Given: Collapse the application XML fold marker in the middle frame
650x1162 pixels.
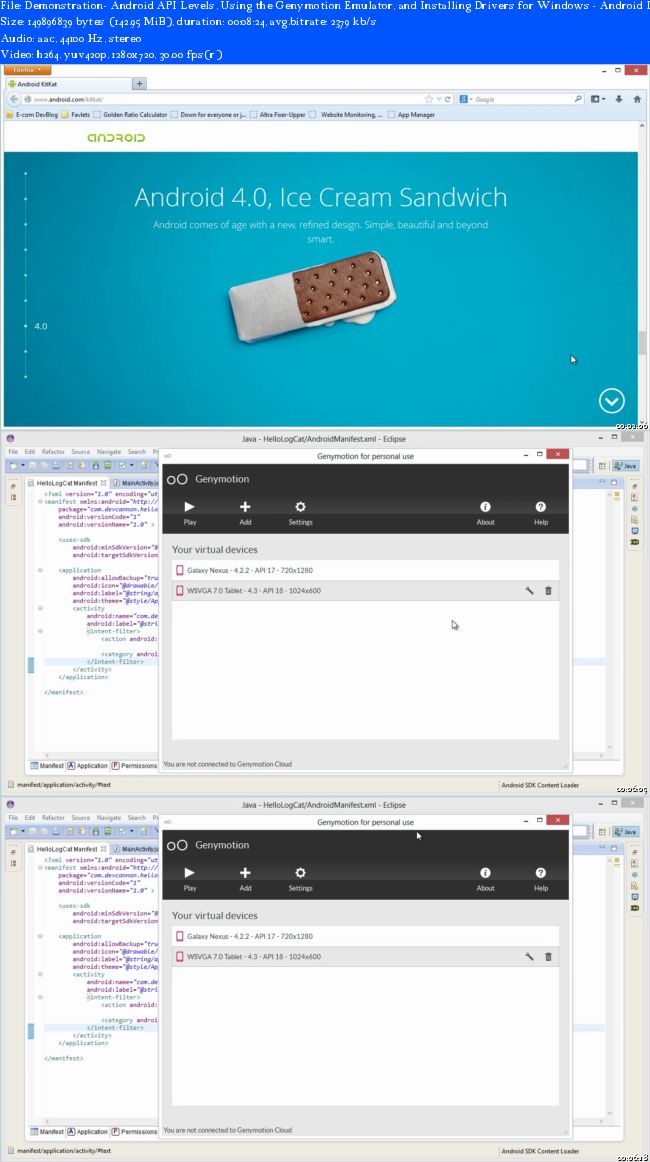Looking at the screenshot, I should pyautogui.click(x=40, y=571).
